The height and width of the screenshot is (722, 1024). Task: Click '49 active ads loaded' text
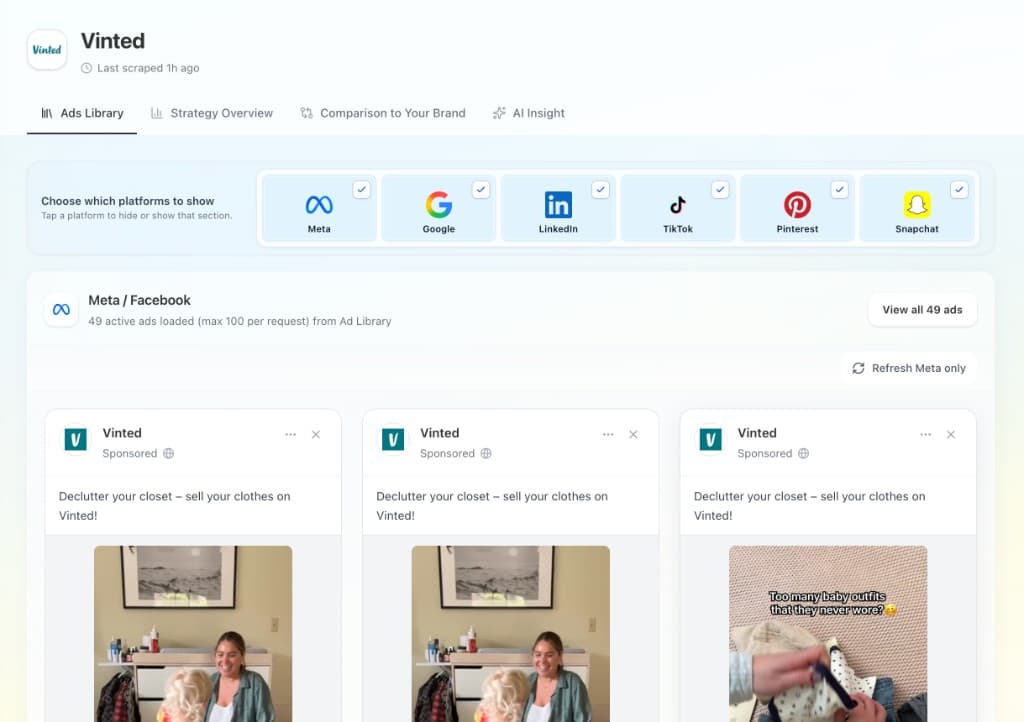pyautogui.click(x=240, y=321)
